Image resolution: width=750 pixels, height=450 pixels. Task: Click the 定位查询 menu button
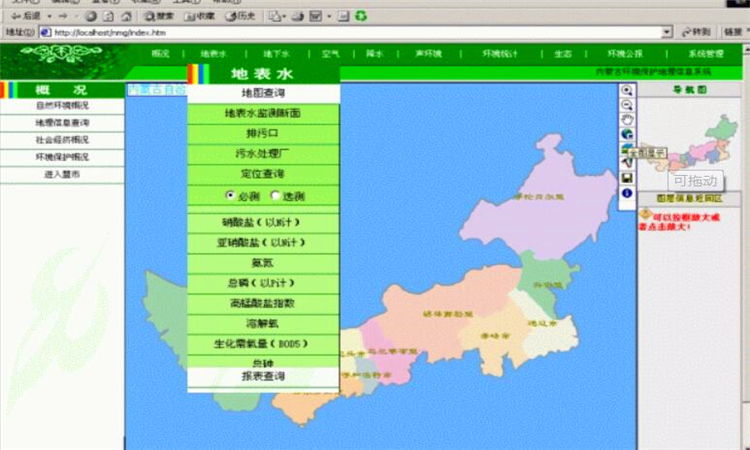[264, 174]
